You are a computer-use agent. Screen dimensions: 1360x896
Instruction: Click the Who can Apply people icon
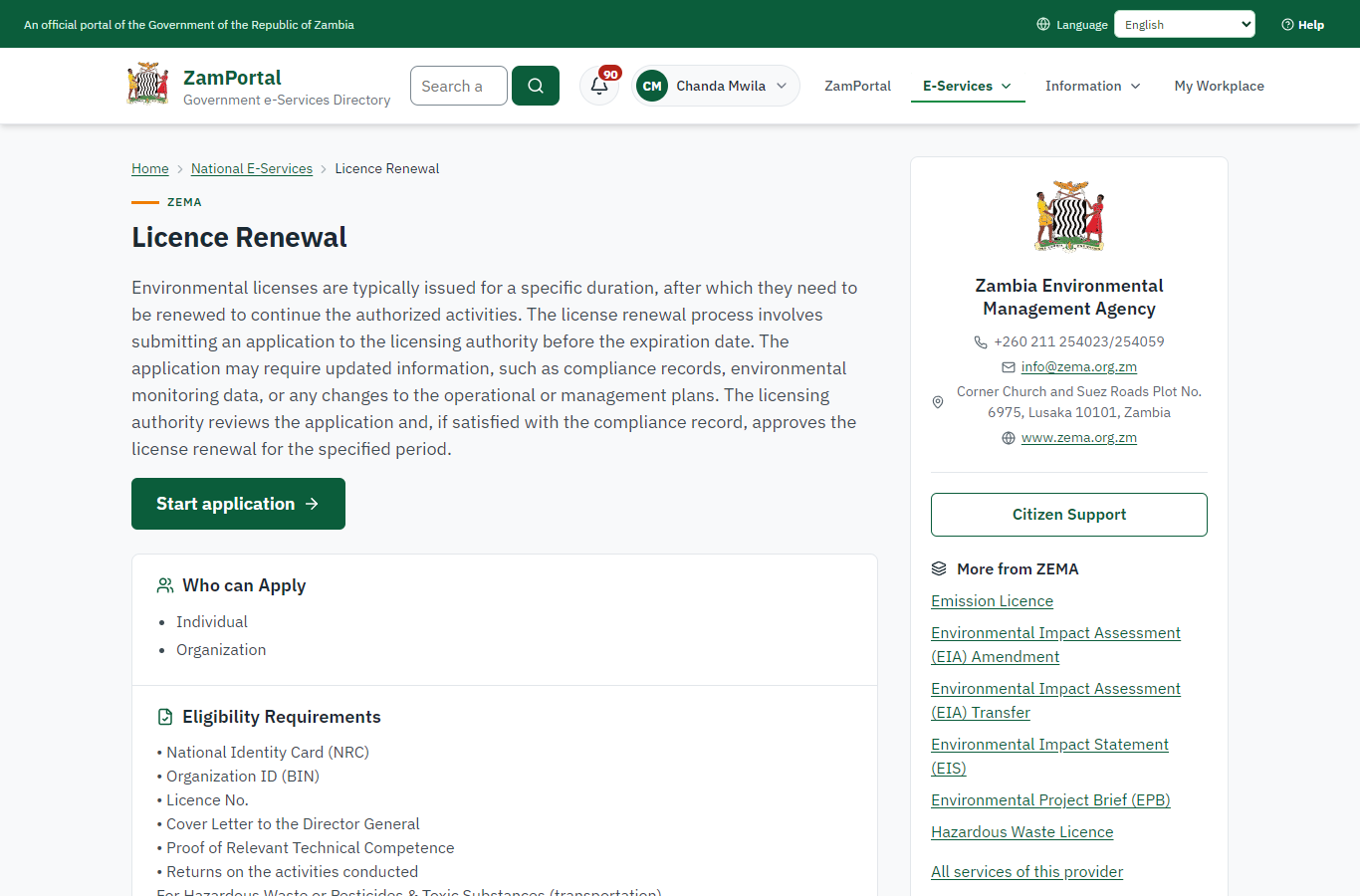[165, 585]
